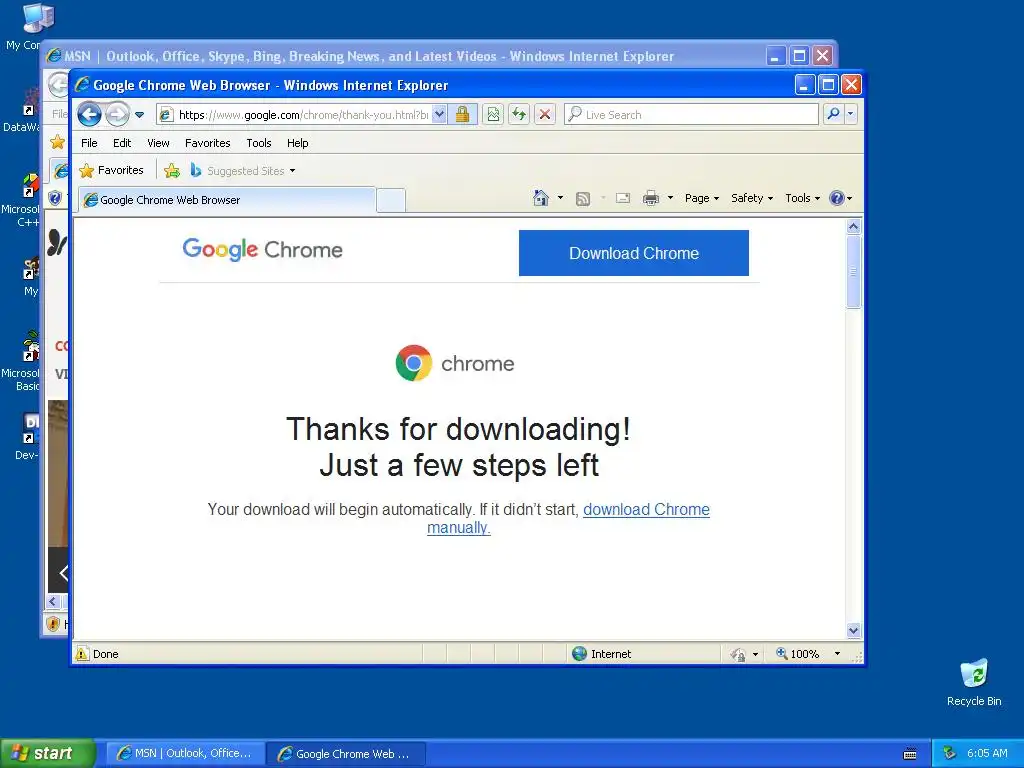Expand the address bar URL history dropdown
Viewport: 1024px width, 768px height.
tap(440, 115)
